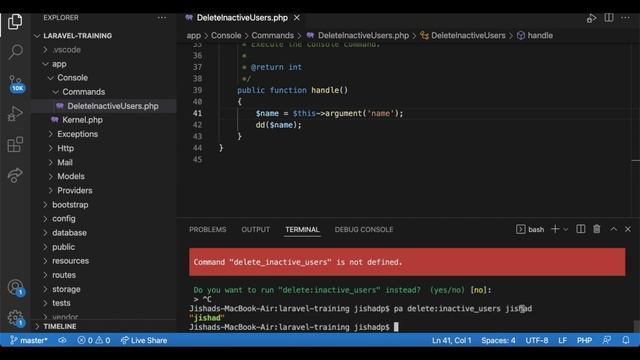The height and width of the screenshot is (360, 640).
Task: Select the bash terminal label
Action: [530, 229]
